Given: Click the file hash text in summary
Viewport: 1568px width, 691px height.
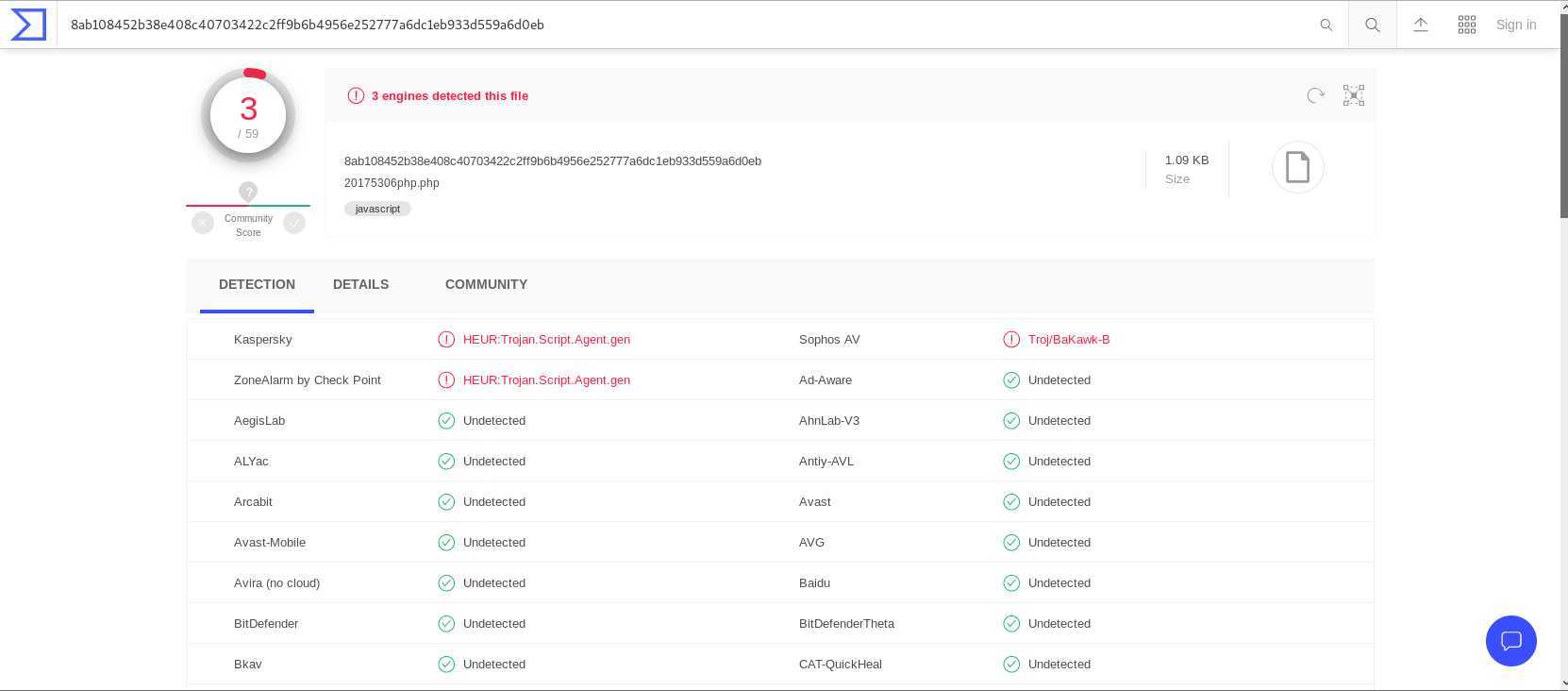Looking at the screenshot, I should click(553, 160).
